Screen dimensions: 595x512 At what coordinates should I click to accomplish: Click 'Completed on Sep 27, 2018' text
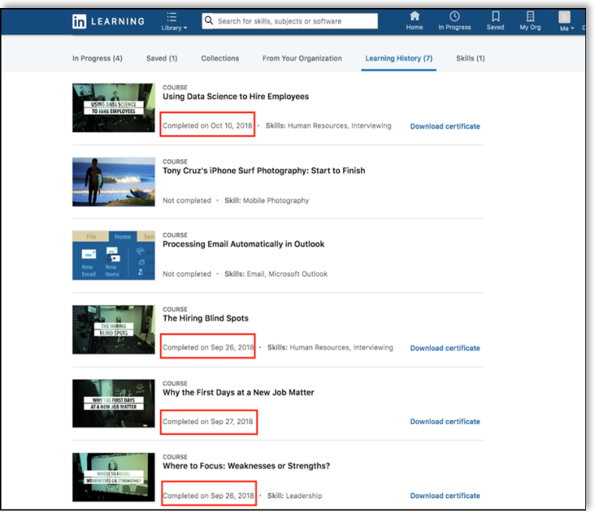[x=208, y=422]
